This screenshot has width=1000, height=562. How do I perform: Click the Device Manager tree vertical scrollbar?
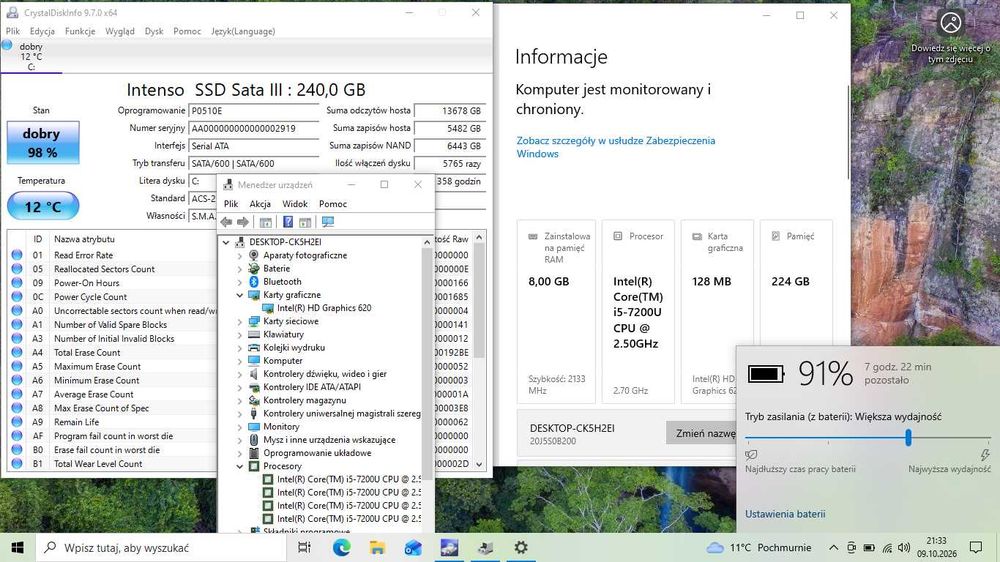[x=427, y=364]
